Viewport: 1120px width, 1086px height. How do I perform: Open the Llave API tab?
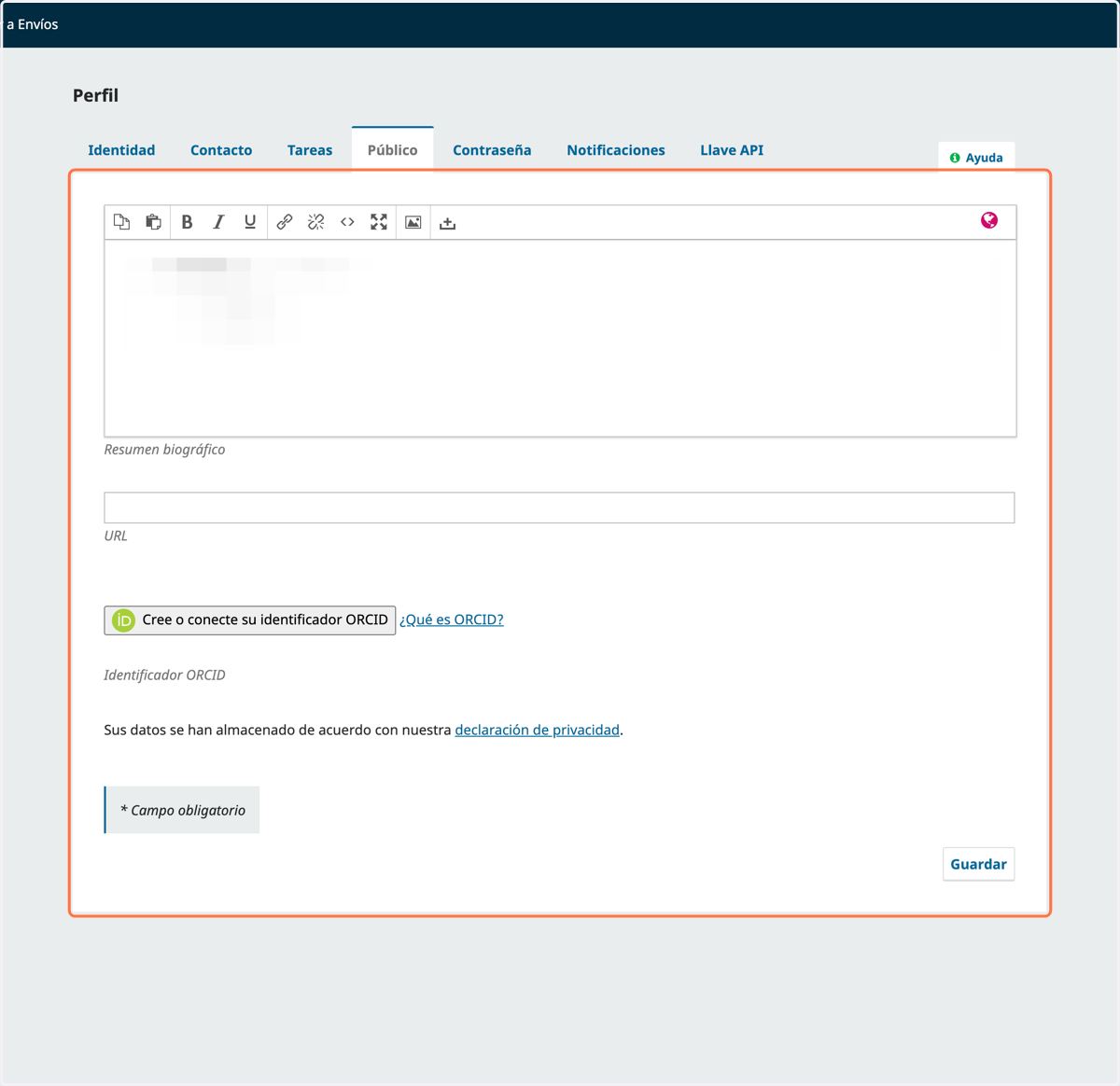(732, 150)
